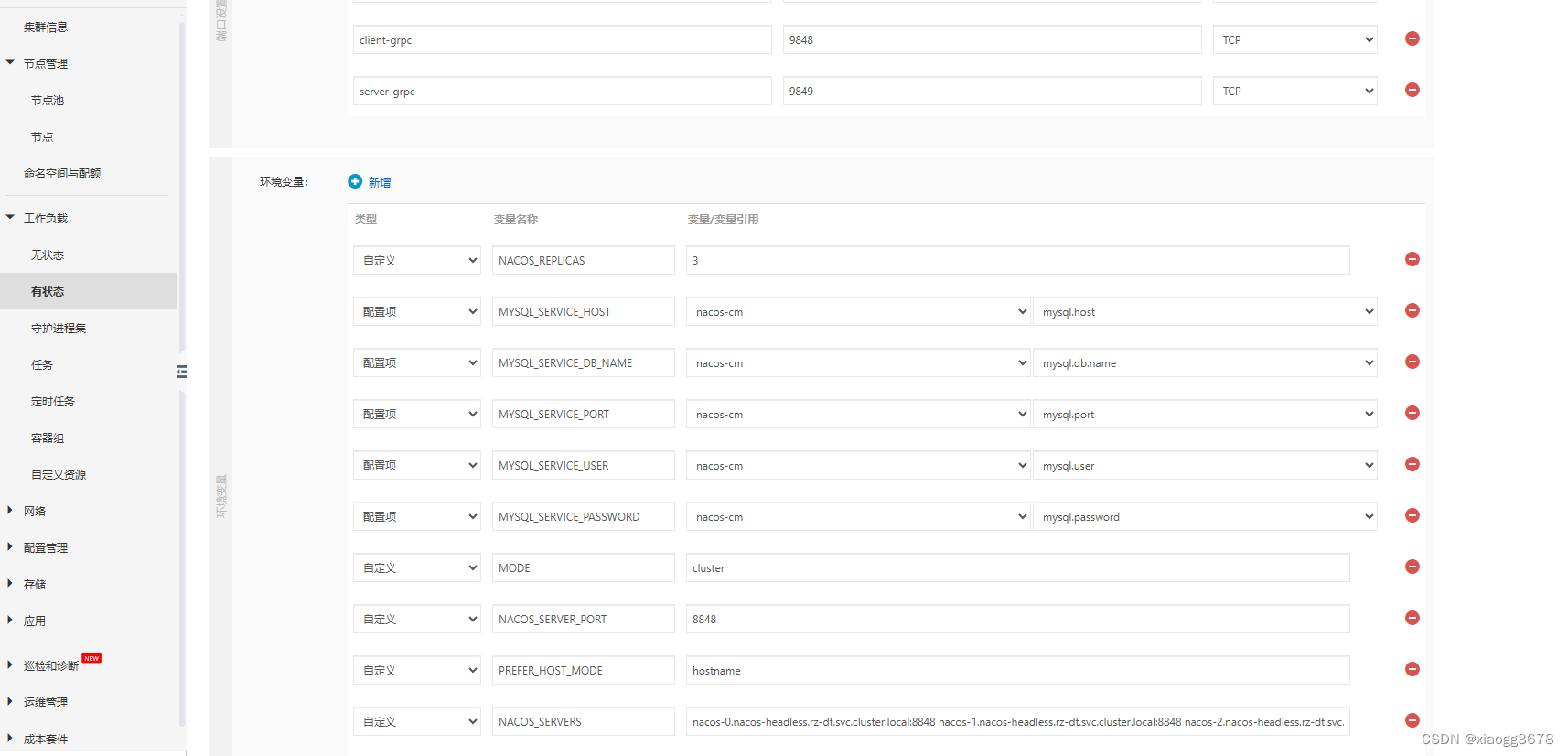Remove the NACOS_REPLICAS variable row
This screenshot has width=1568, height=756.
(x=1412, y=259)
